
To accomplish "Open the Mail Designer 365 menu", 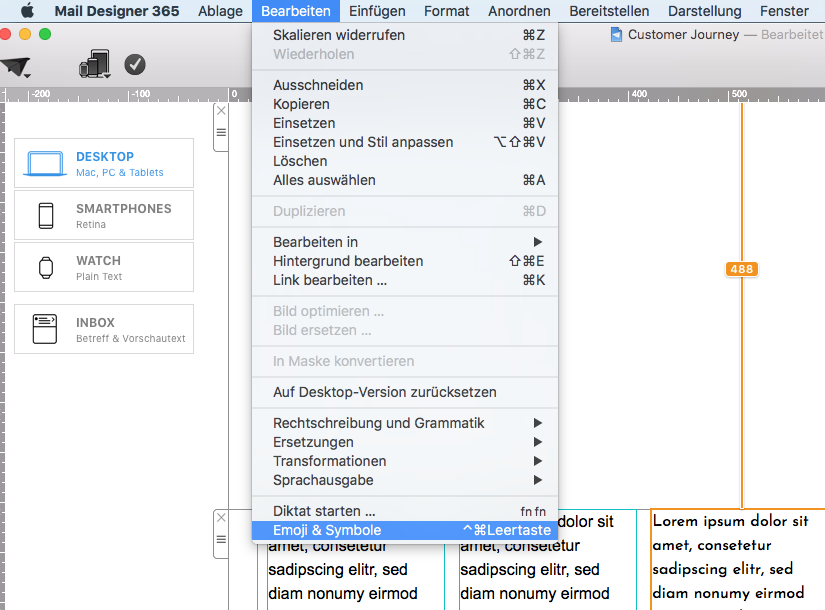I will click(117, 11).
